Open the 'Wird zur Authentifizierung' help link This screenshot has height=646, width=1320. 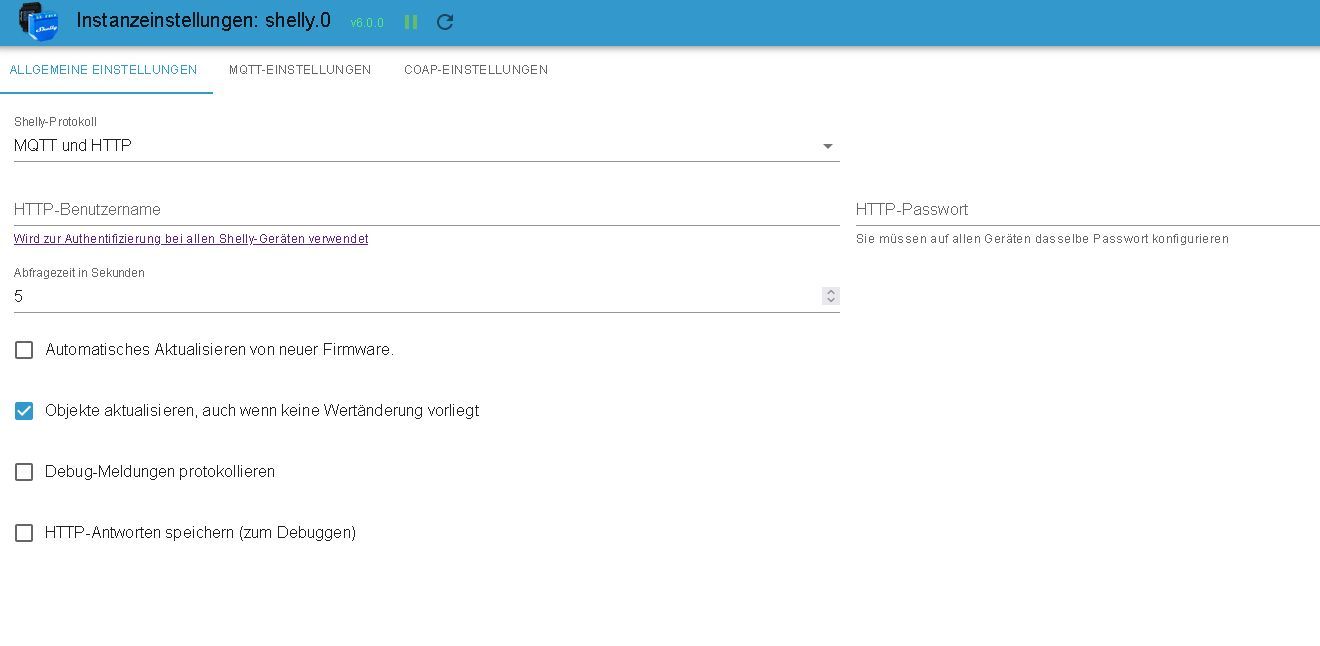coord(191,239)
